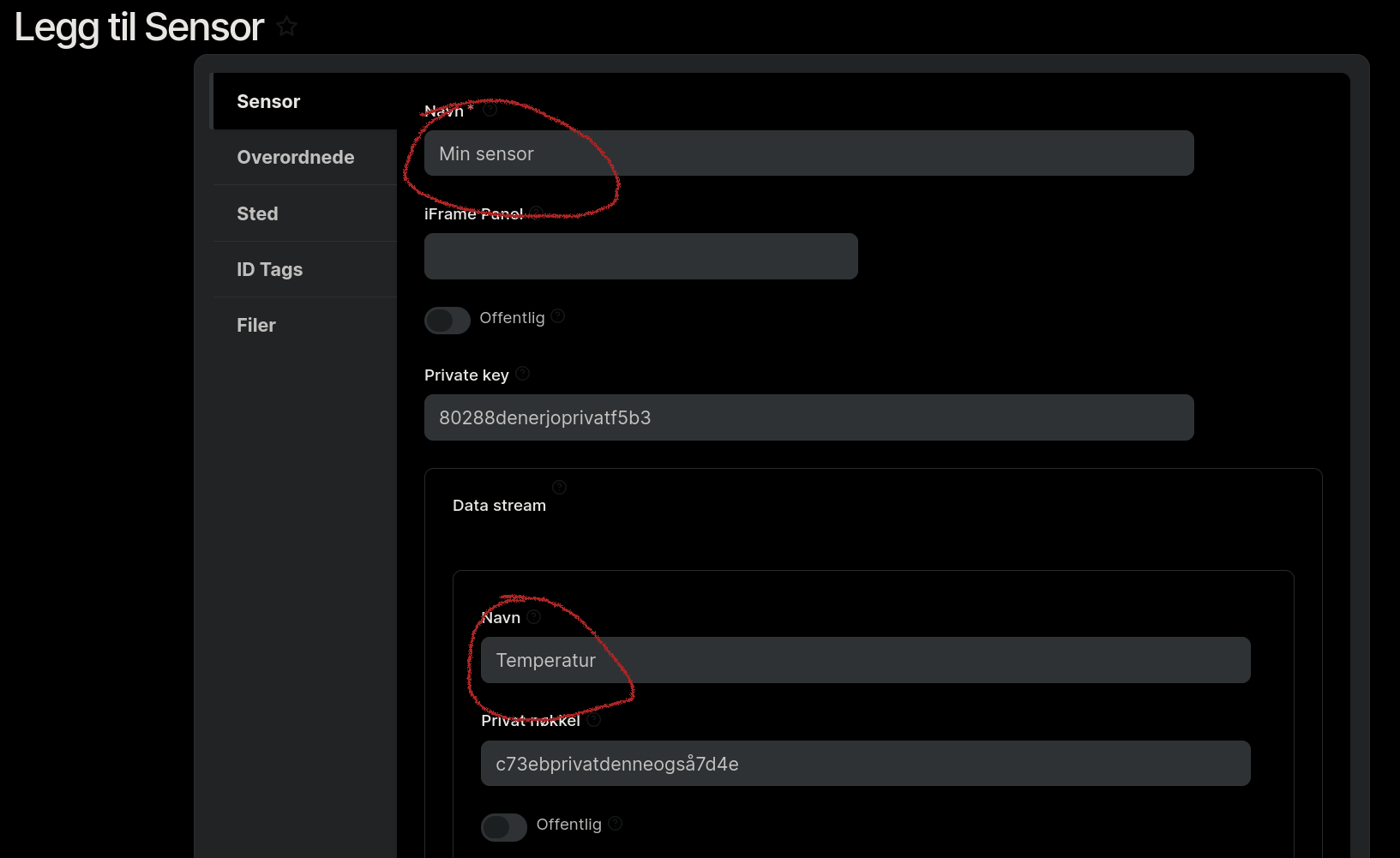This screenshot has width=1400, height=858.
Task: Click help icon by data stream Navn label
Action: pyautogui.click(x=534, y=616)
